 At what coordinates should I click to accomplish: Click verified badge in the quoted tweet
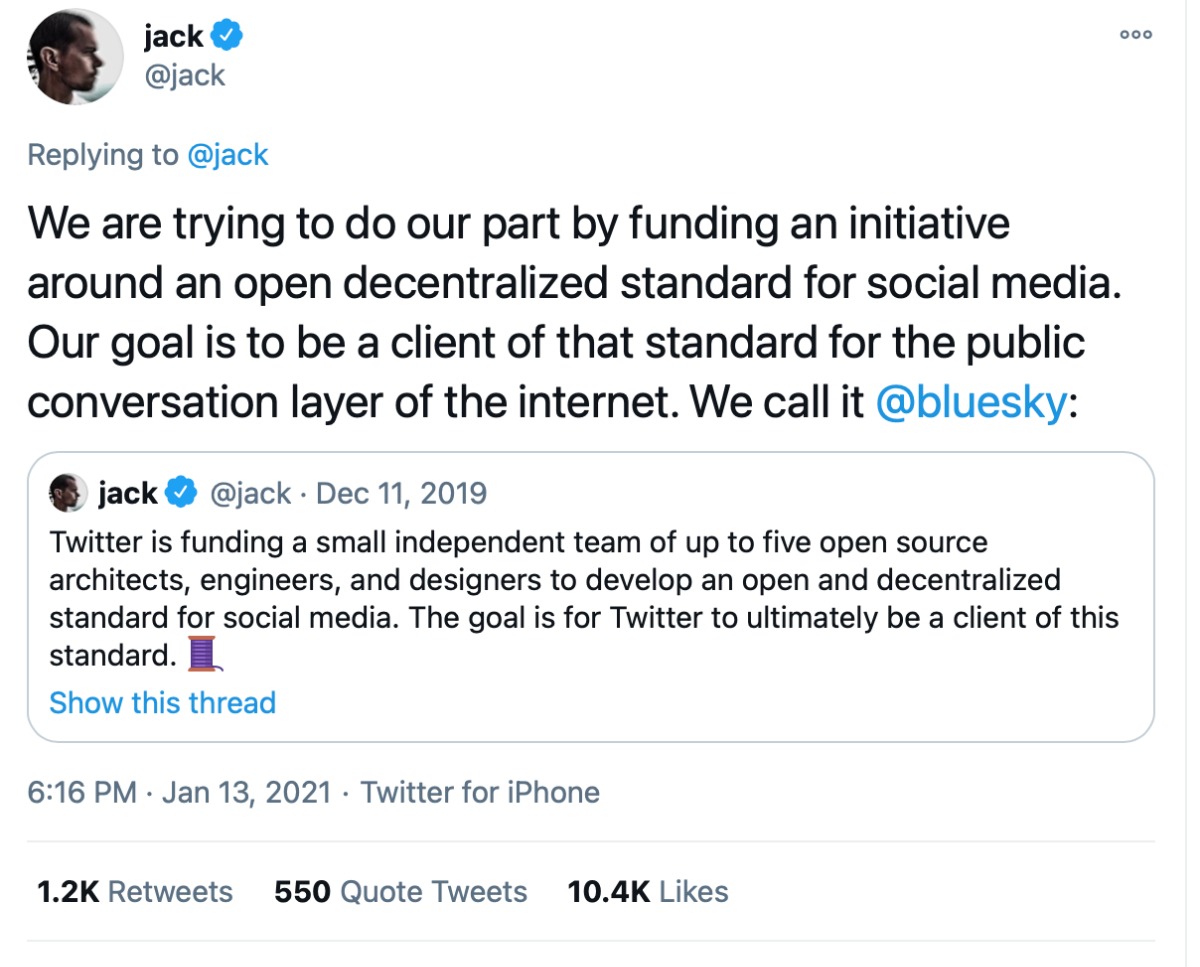click(179, 493)
